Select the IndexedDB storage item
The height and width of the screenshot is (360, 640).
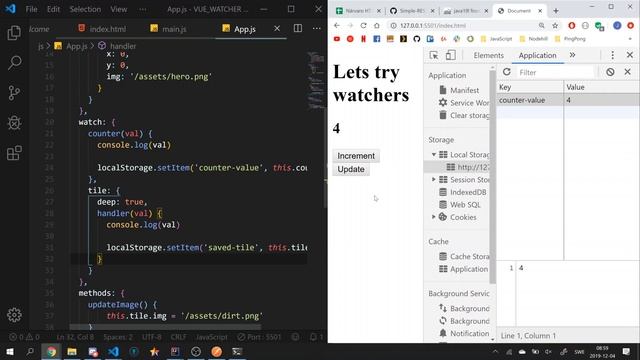(x=463, y=192)
